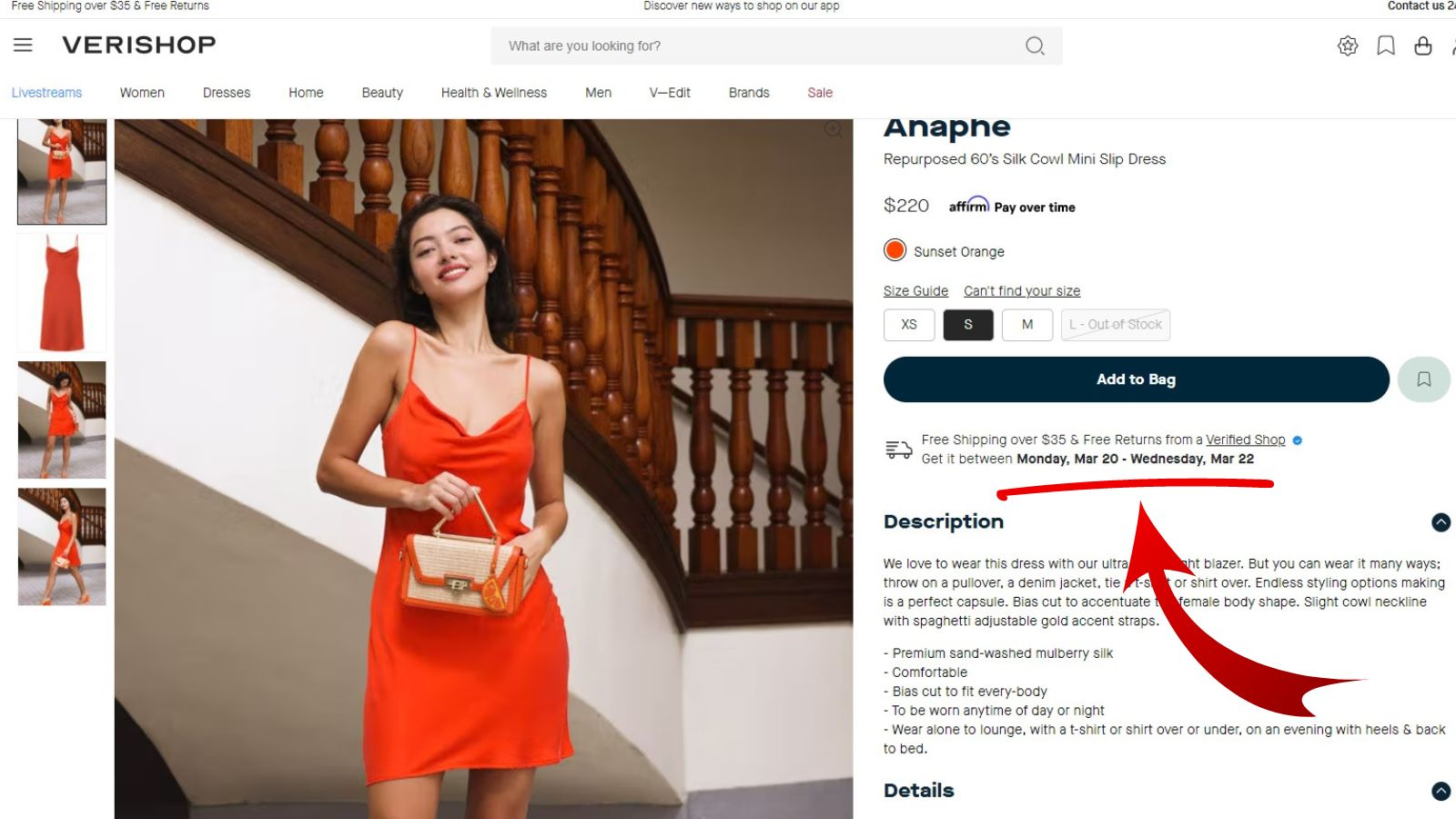1456x819 pixels.
Task: Collapse the Details section
Action: coord(1441,791)
